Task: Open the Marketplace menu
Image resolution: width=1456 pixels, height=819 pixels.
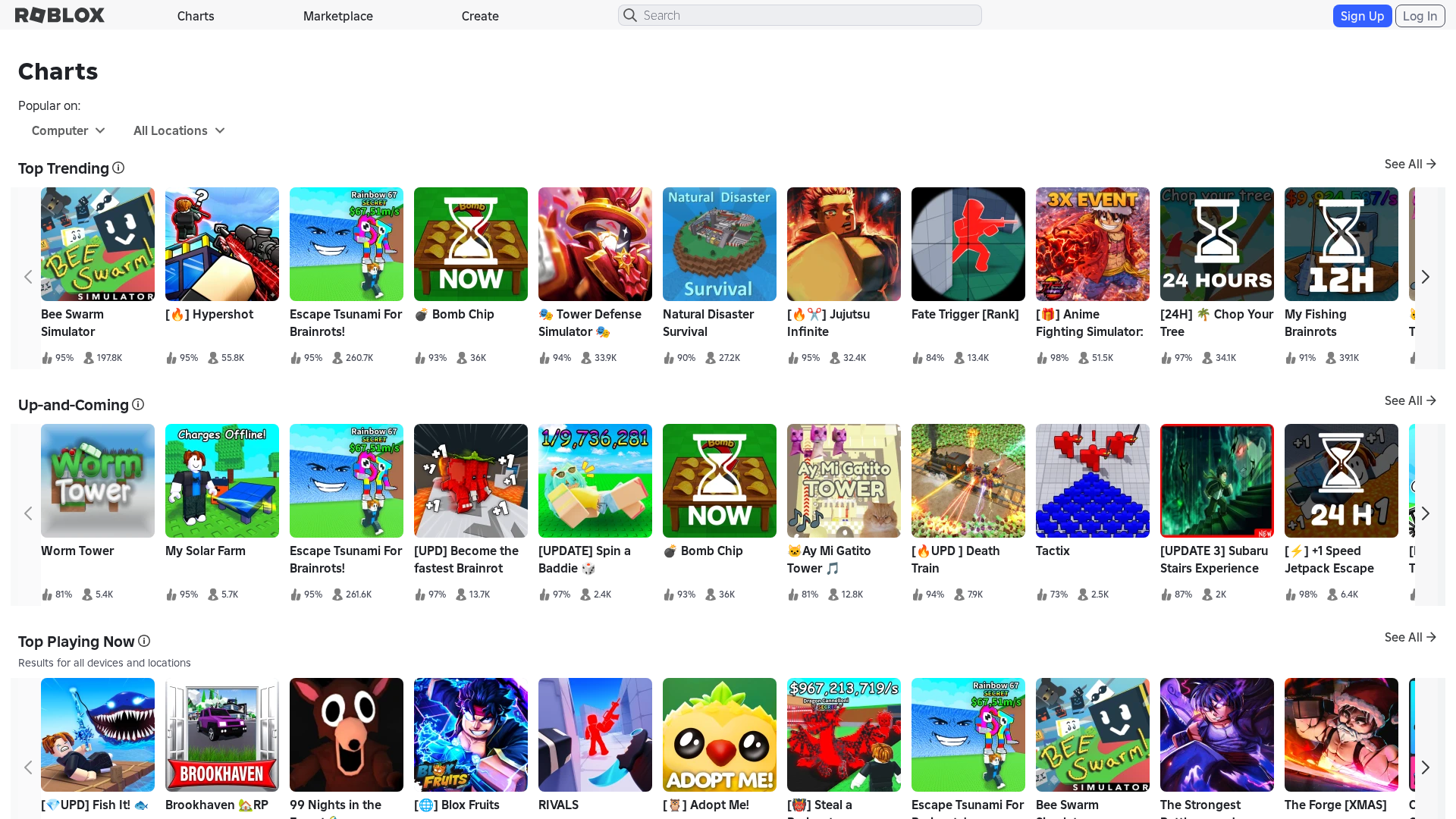Action: point(337,15)
